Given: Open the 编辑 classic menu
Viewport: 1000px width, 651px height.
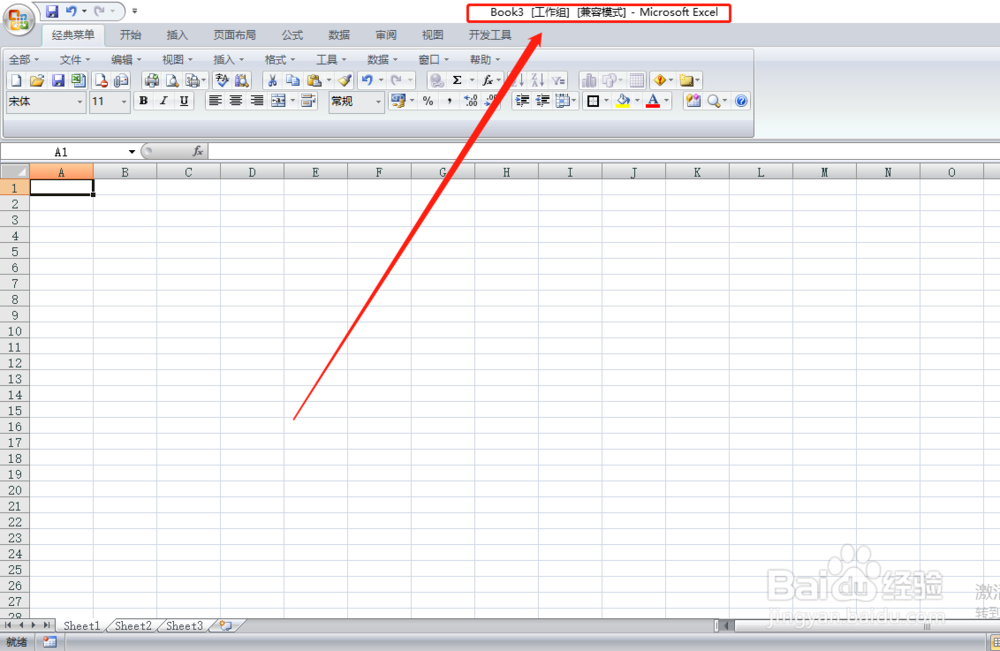Looking at the screenshot, I should (126, 60).
